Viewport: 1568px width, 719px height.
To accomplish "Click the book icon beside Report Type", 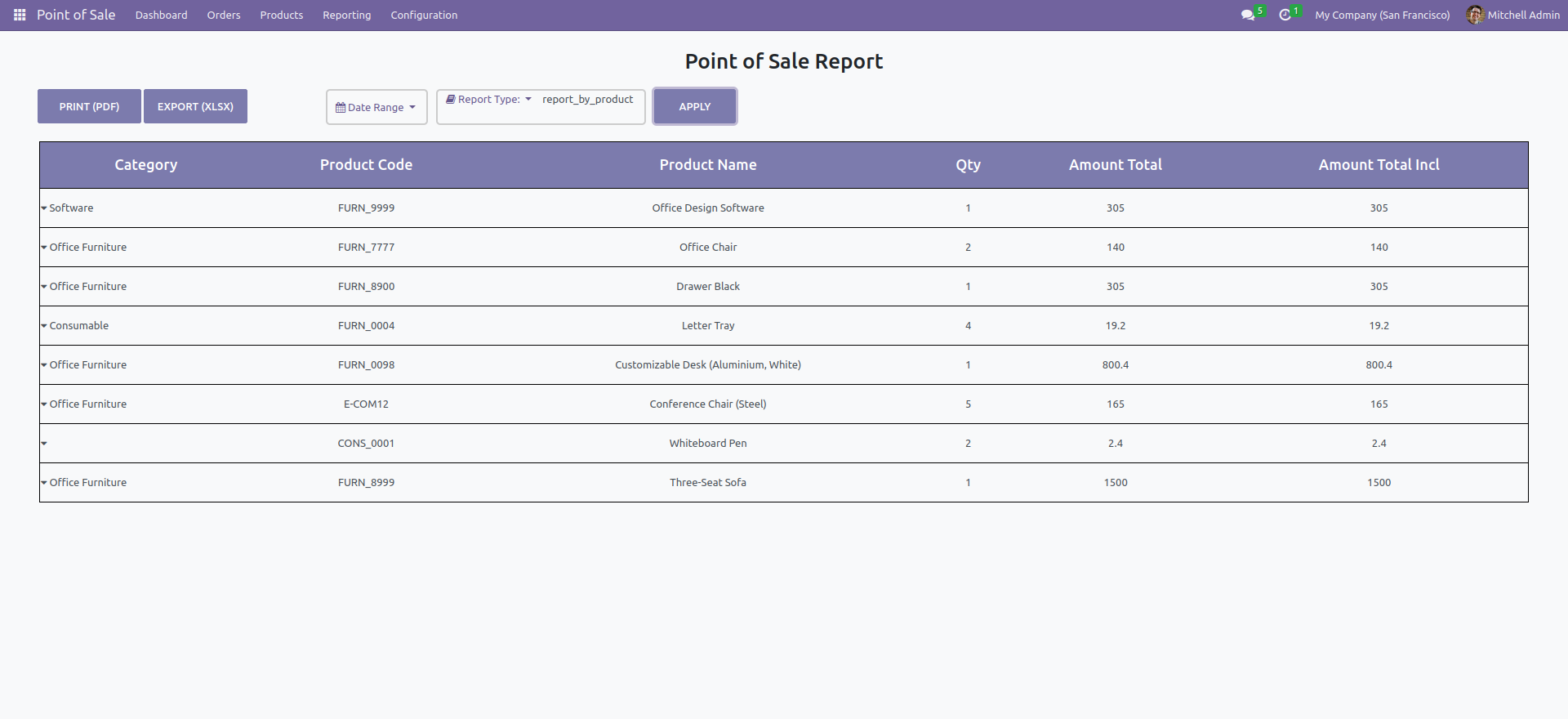I will [450, 100].
